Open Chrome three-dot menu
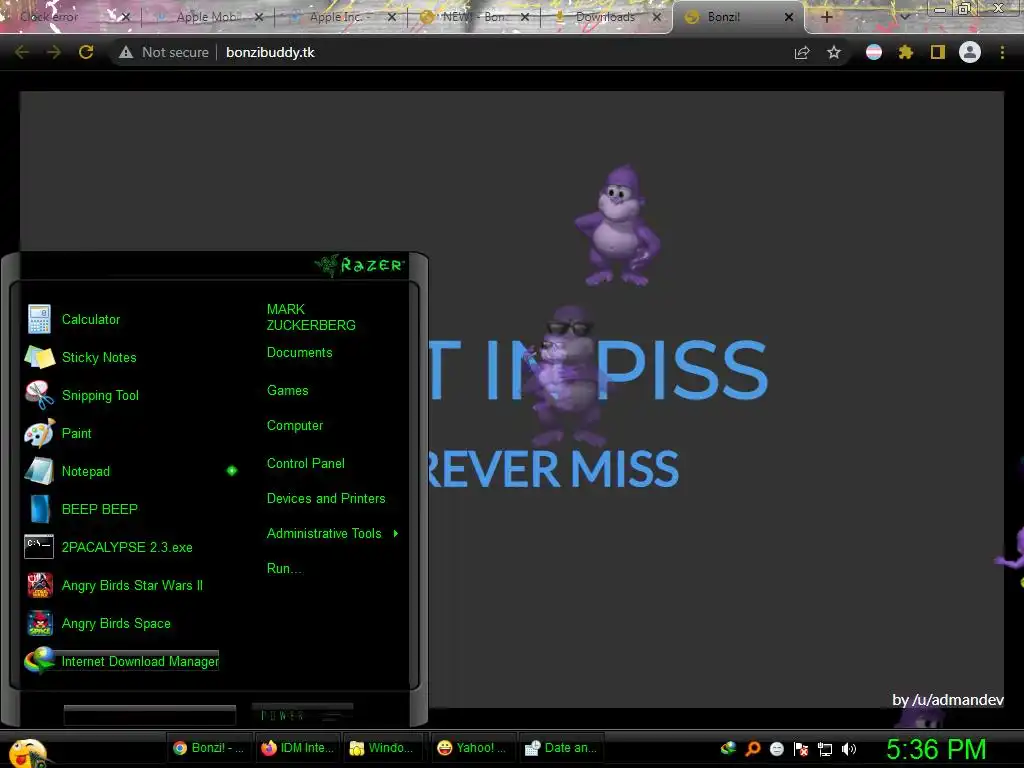The height and width of the screenshot is (768, 1024). tap(1002, 52)
